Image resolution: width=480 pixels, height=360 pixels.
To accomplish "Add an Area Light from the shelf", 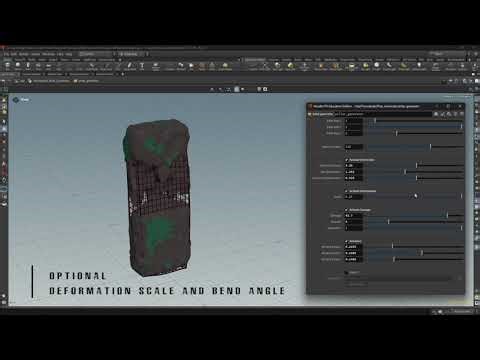I will 291,66.
